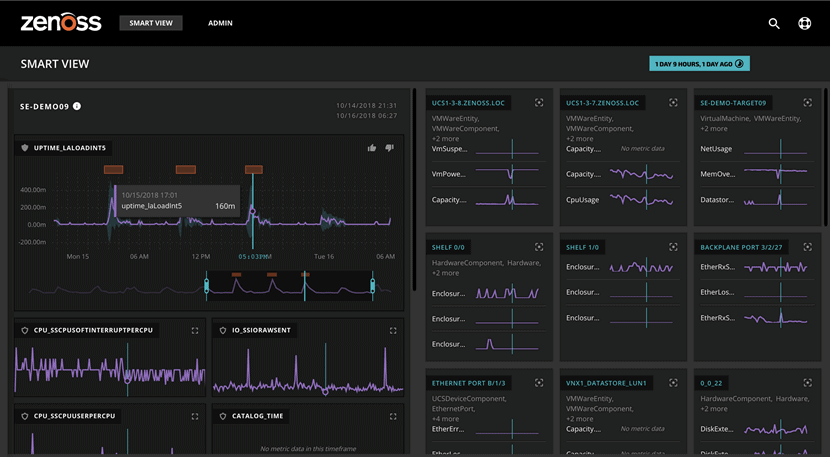The width and height of the screenshot is (830, 457).
Task: Select the second orange anomaly marker
Action: (x=186, y=169)
